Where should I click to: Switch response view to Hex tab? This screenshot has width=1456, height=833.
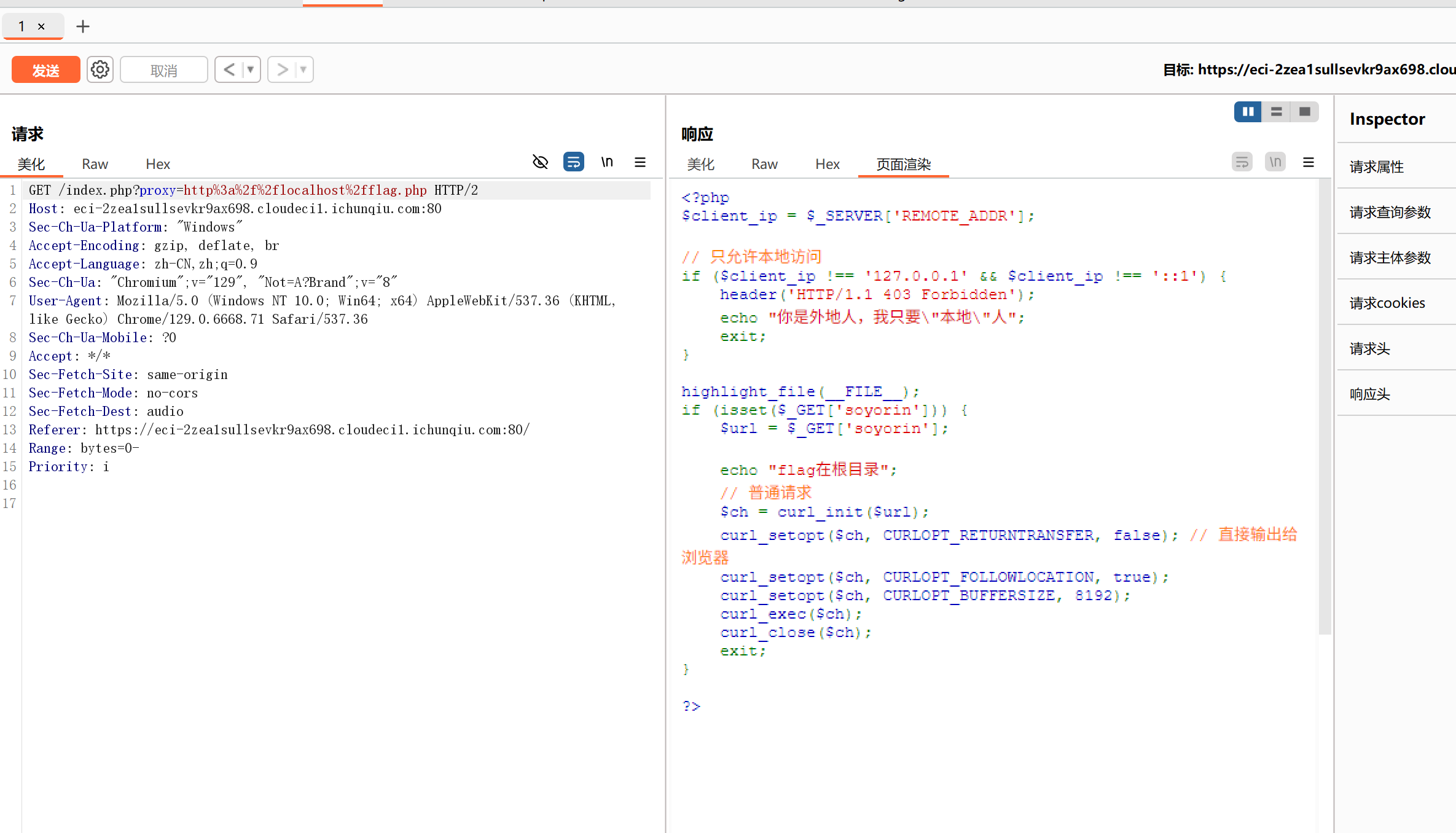(828, 164)
